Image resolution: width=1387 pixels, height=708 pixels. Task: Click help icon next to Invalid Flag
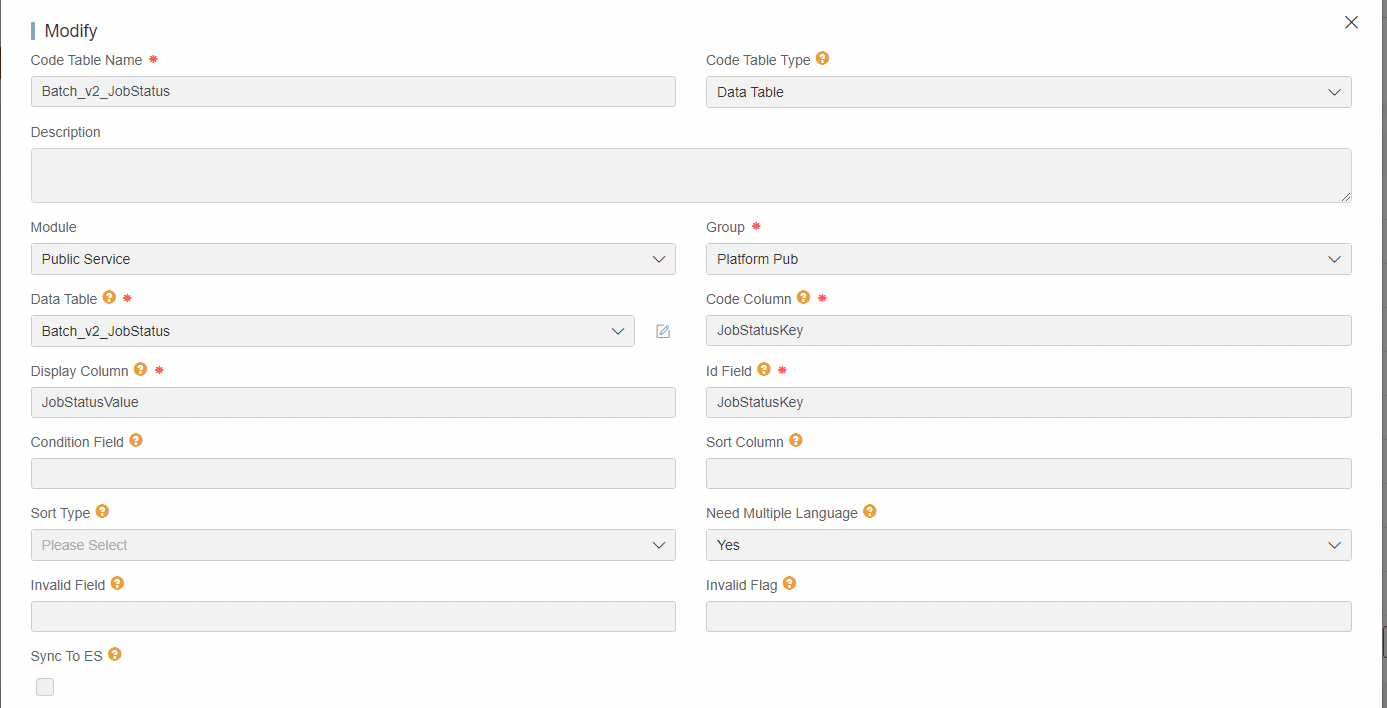tap(789, 584)
